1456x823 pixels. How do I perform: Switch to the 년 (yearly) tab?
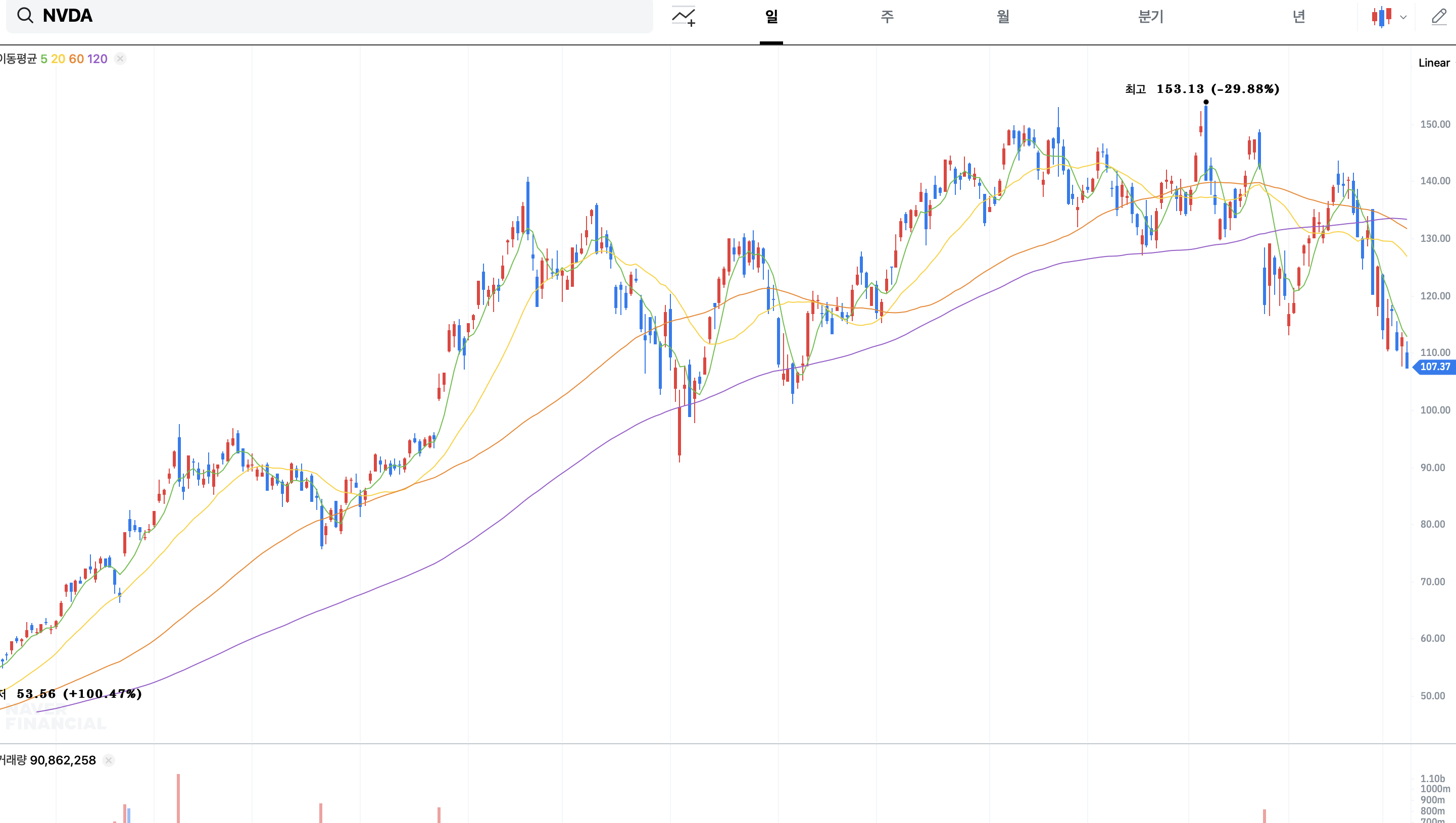pos(1299,16)
